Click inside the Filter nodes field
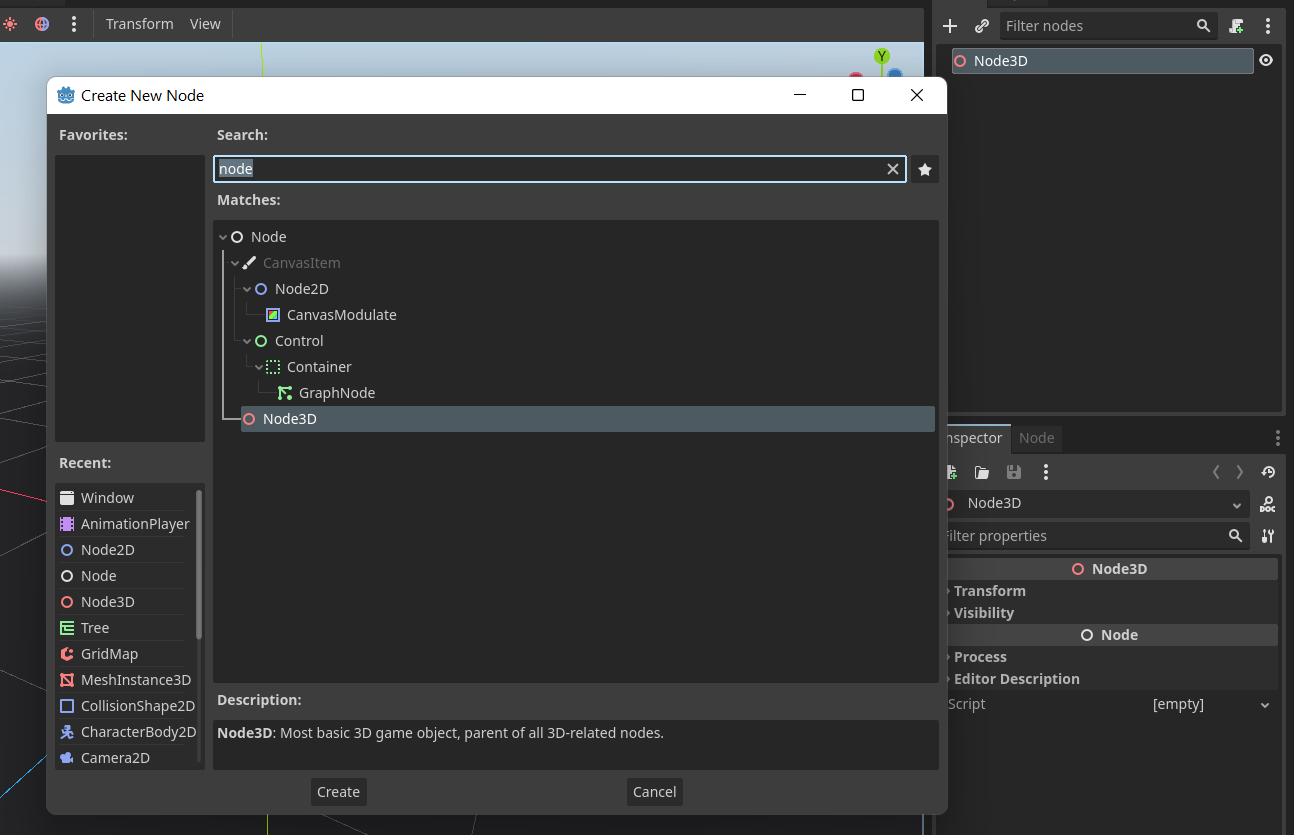 [1100, 26]
